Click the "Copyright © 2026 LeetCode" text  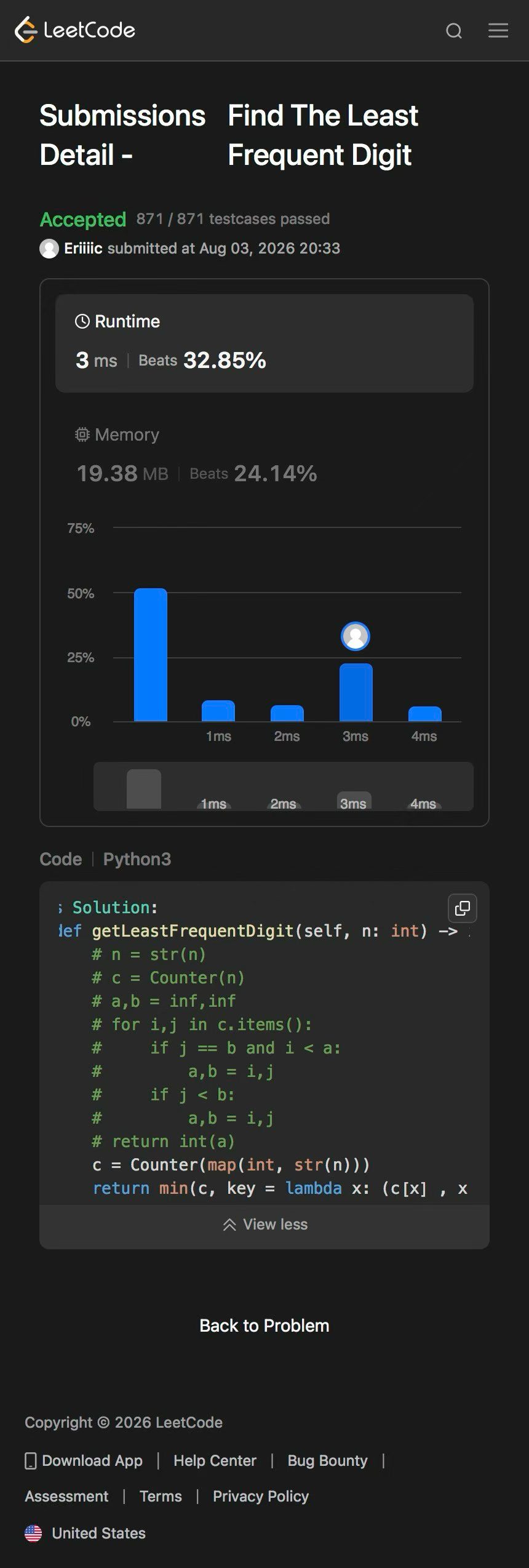[x=124, y=1422]
